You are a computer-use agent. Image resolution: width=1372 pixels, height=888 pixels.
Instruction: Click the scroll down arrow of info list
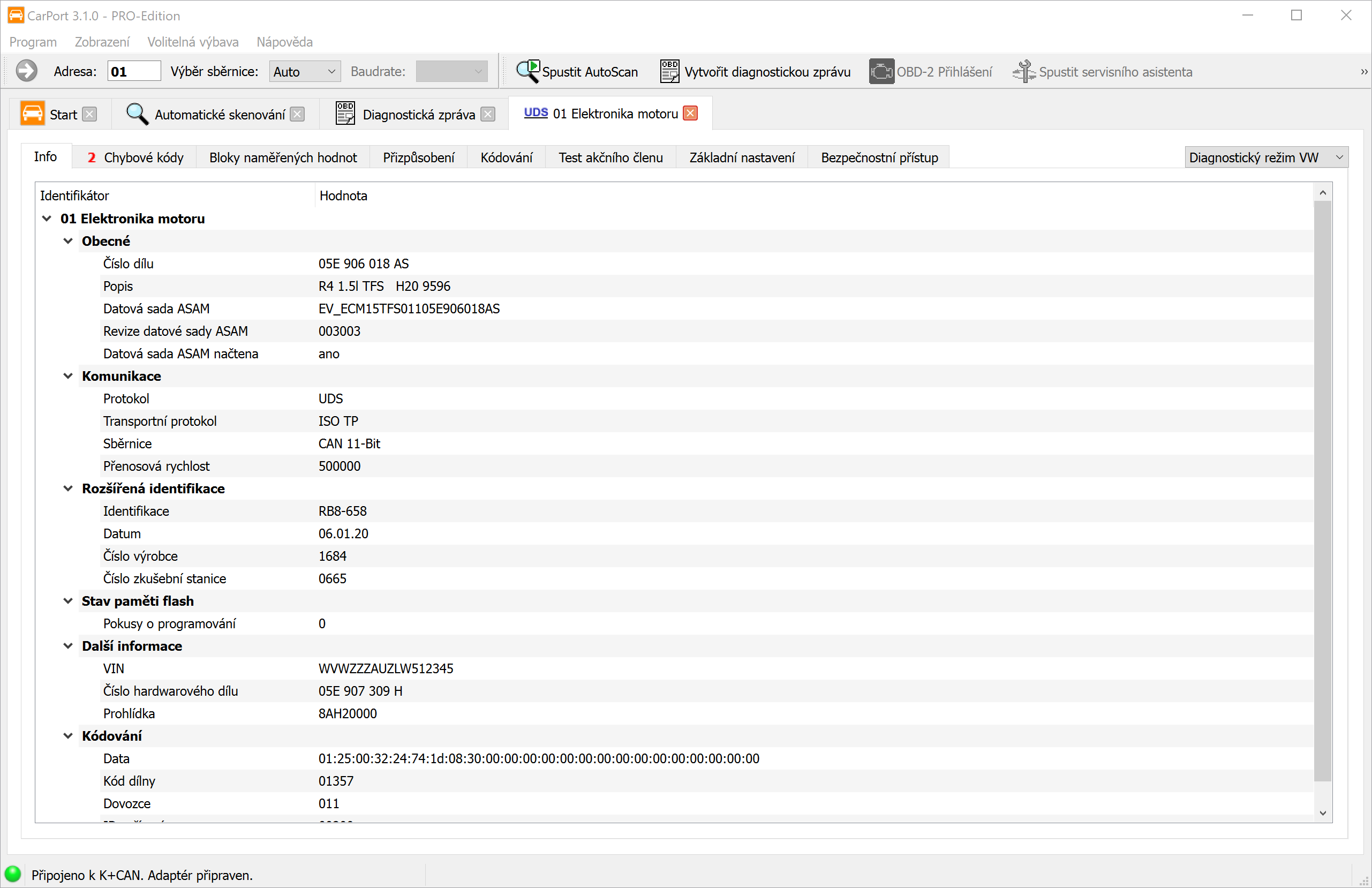[1322, 813]
